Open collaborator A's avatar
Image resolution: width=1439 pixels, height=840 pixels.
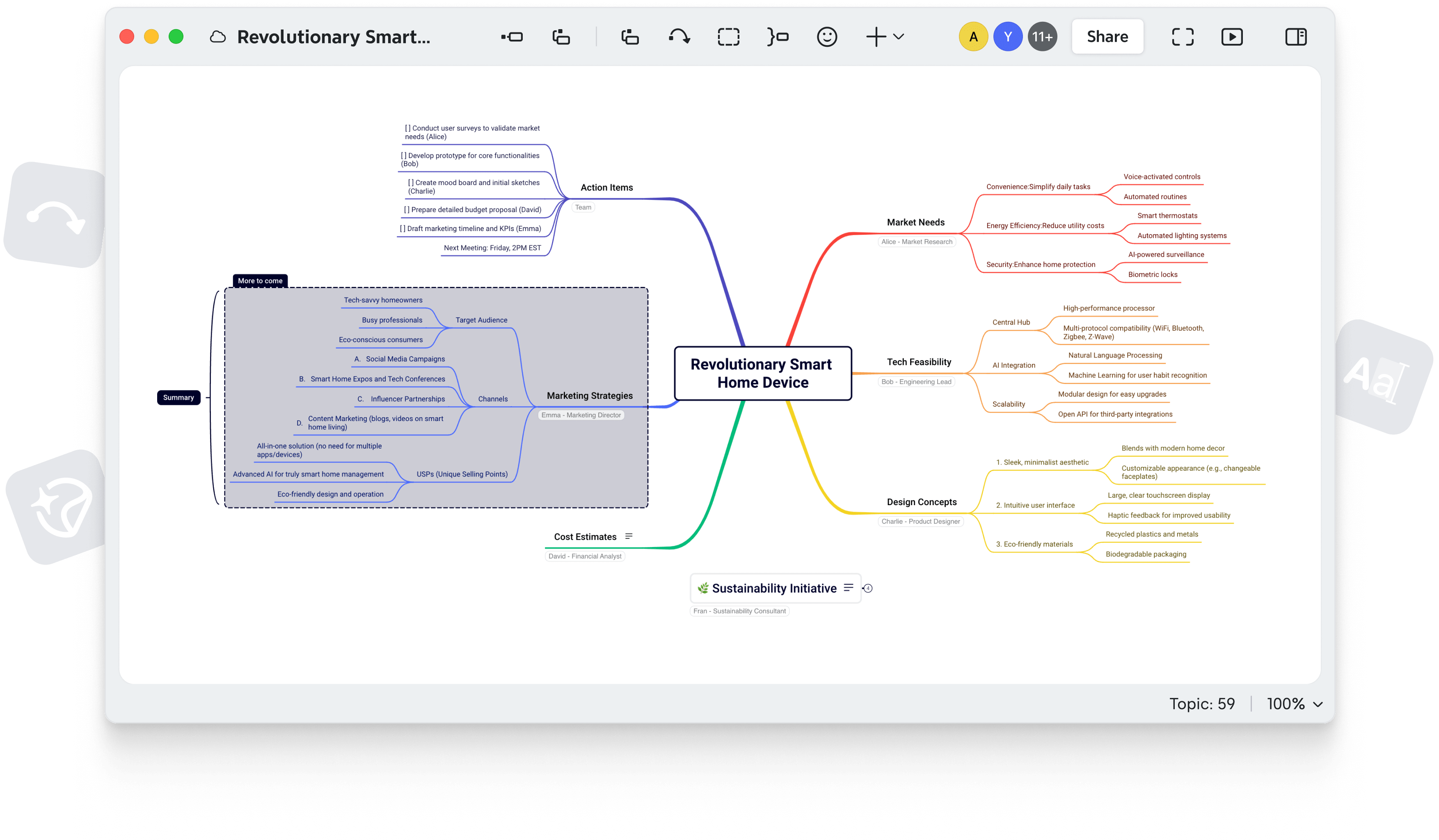[x=973, y=36]
